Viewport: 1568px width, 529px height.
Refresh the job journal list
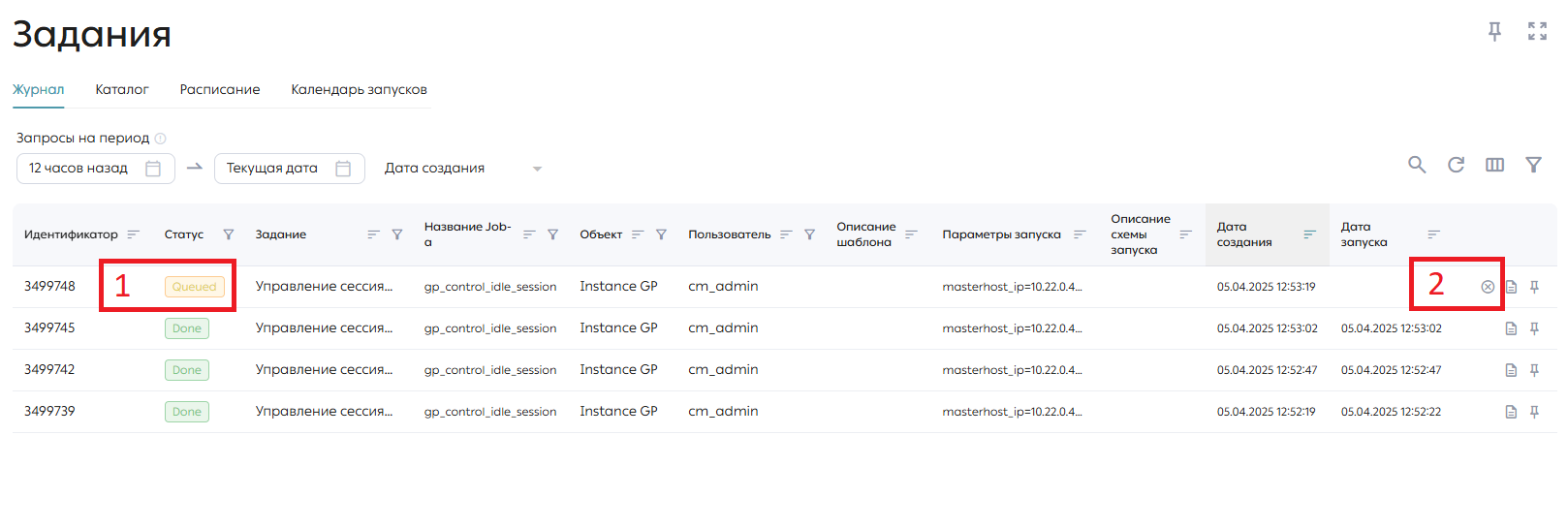coord(1456,165)
